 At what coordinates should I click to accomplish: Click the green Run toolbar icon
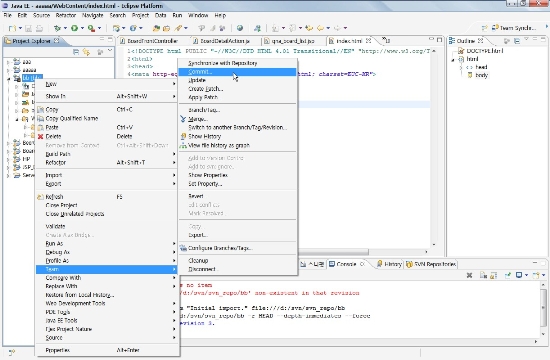point(74,28)
